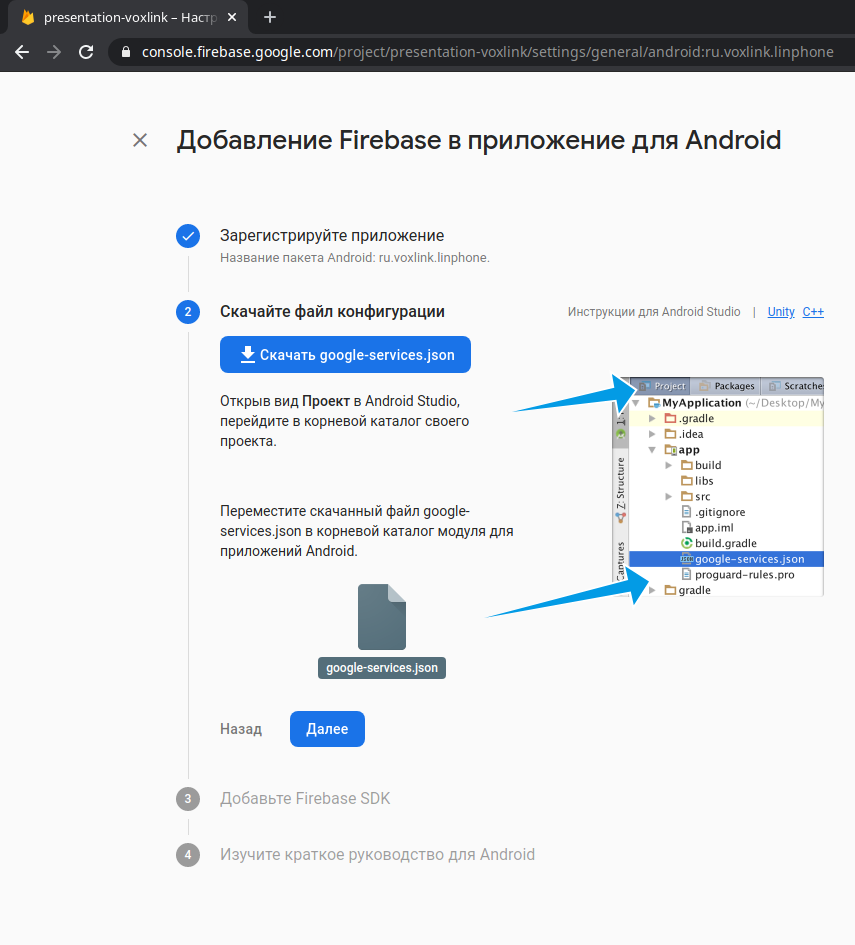The image size is (855, 945).
Task: Click the Android Studio project tree screenshot
Action: [718, 486]
